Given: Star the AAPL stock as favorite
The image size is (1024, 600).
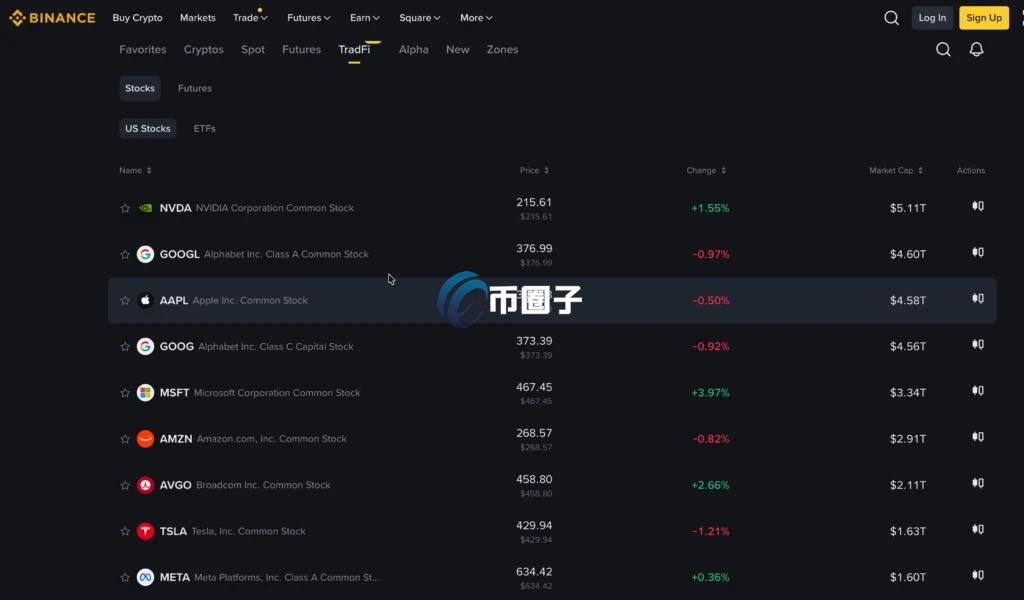Looking at the screenshot, I should tap(125, 300).
